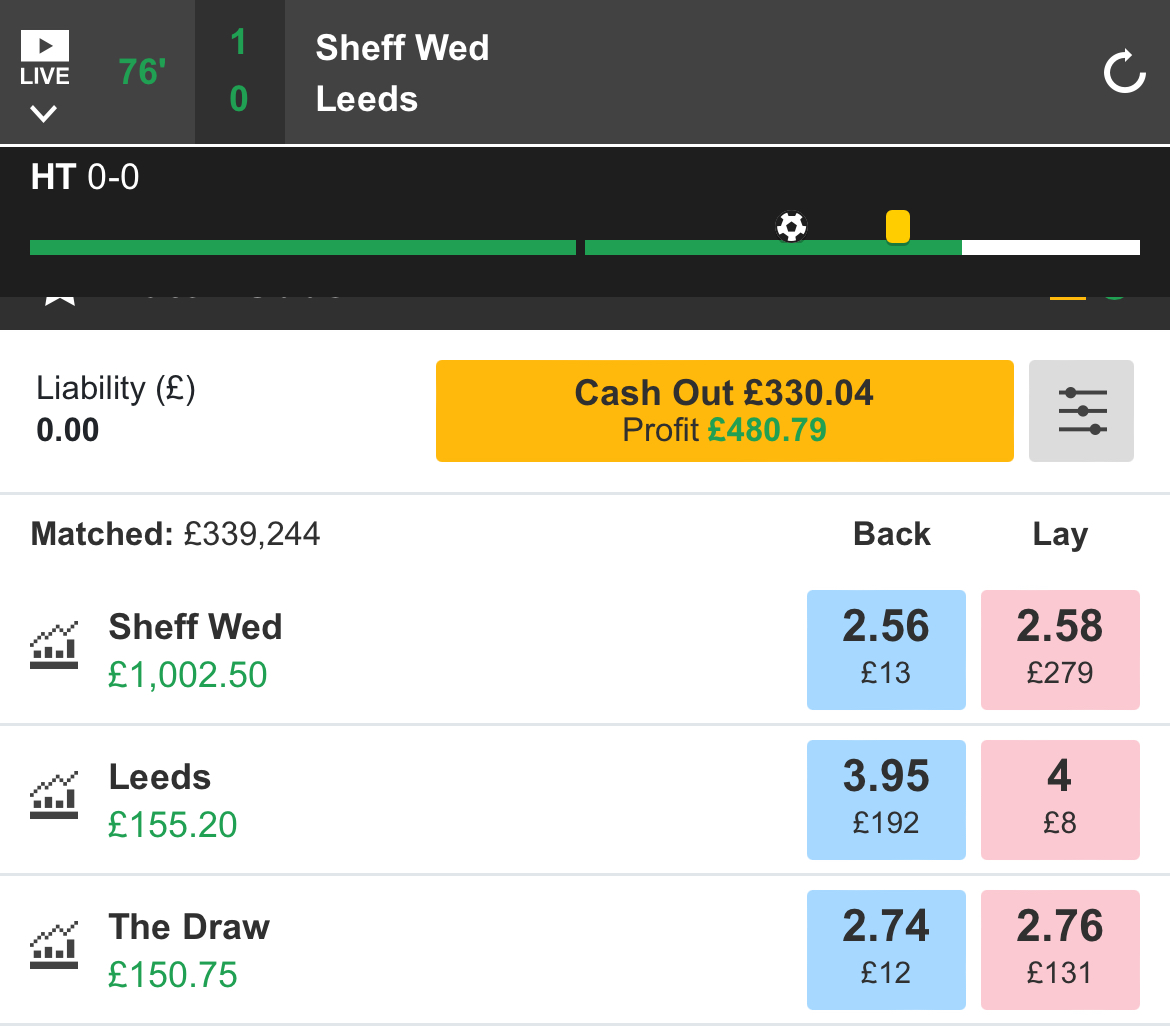Lay Sheff Wed at 2.58
Viewport: 1170px width, 1026px height.
coord(1060,650)
